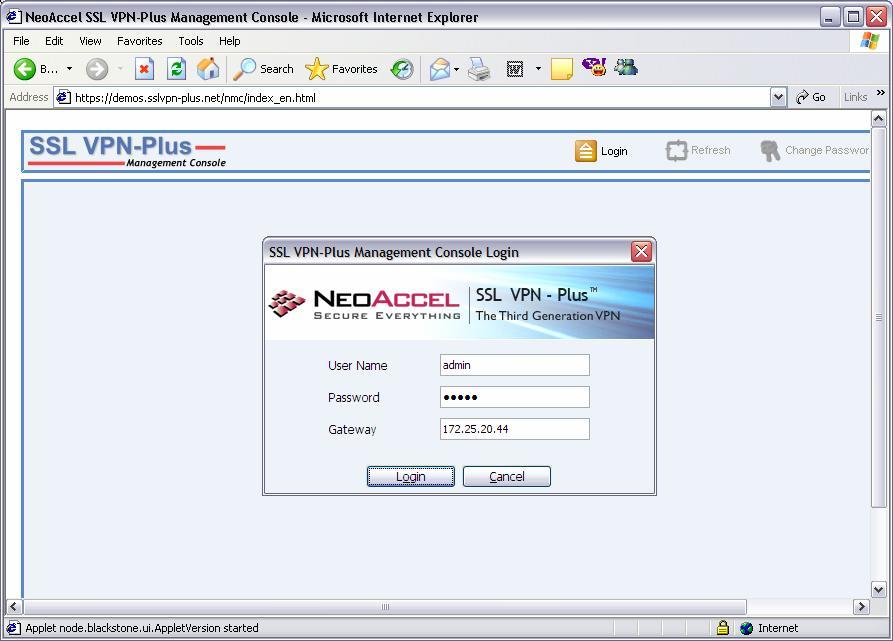Click the Back arrow in IE toolbar

(24, 69)
